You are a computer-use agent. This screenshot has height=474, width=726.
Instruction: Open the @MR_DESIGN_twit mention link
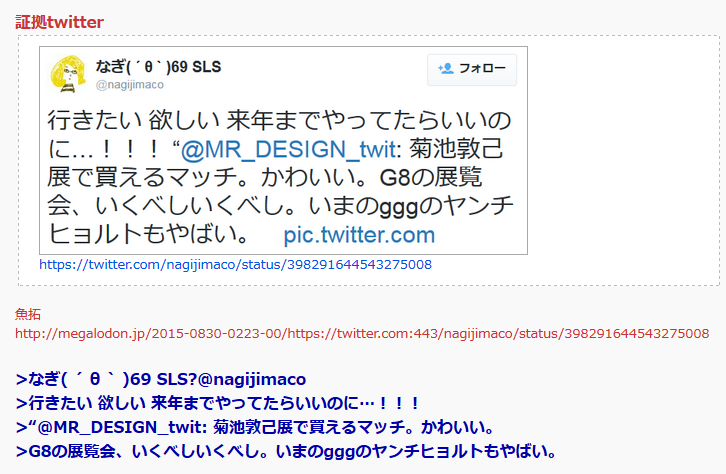[x=290, y=150]
